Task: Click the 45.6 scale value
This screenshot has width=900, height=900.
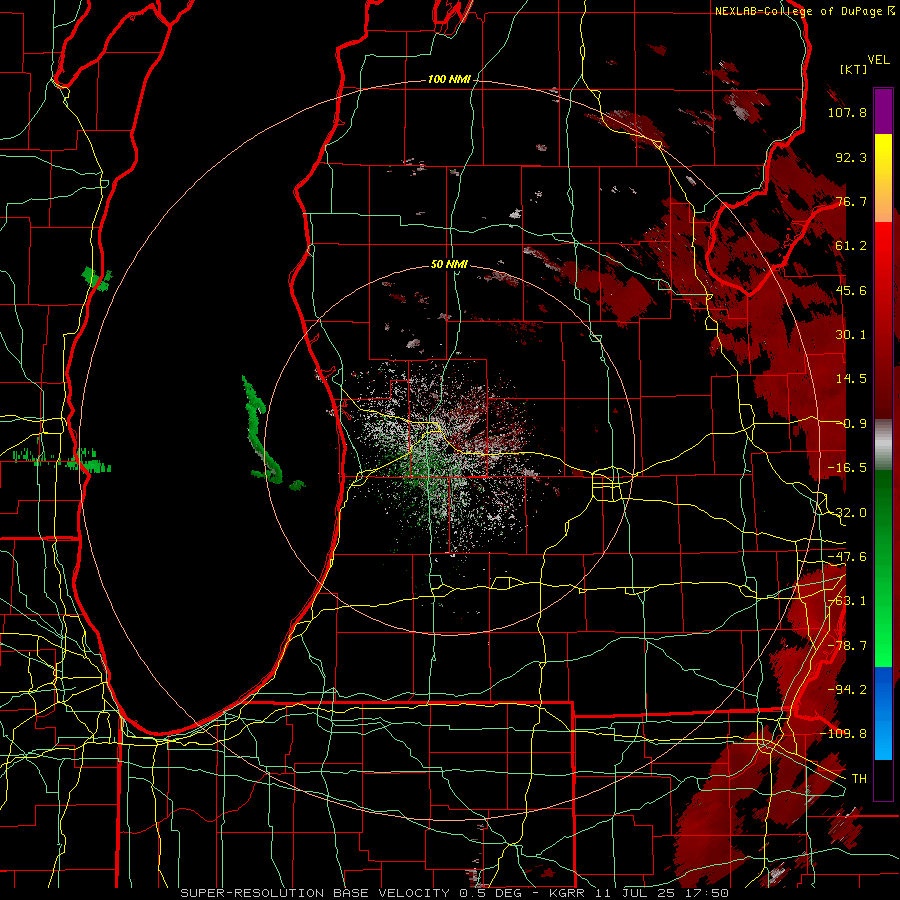Action: click(x=851, y=290)
